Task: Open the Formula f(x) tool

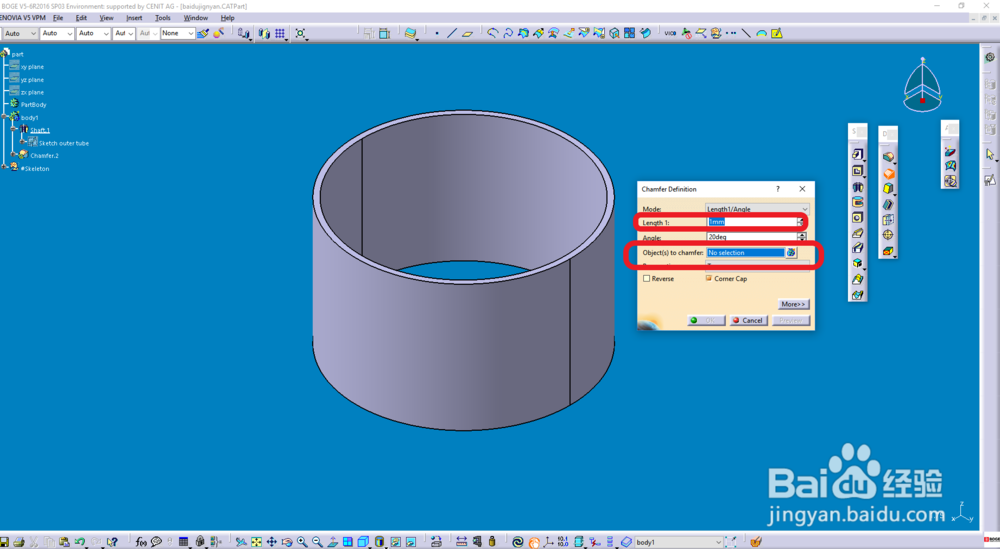Action: [x=141, y=542]
